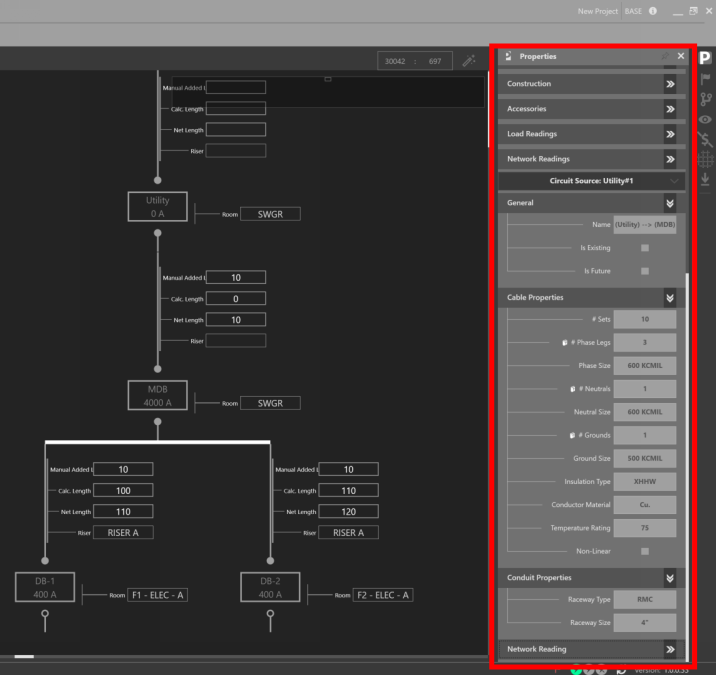Open the Ground Size 500 KCMIL field
The height and width of the screenshot is (675, 716).
645,459
